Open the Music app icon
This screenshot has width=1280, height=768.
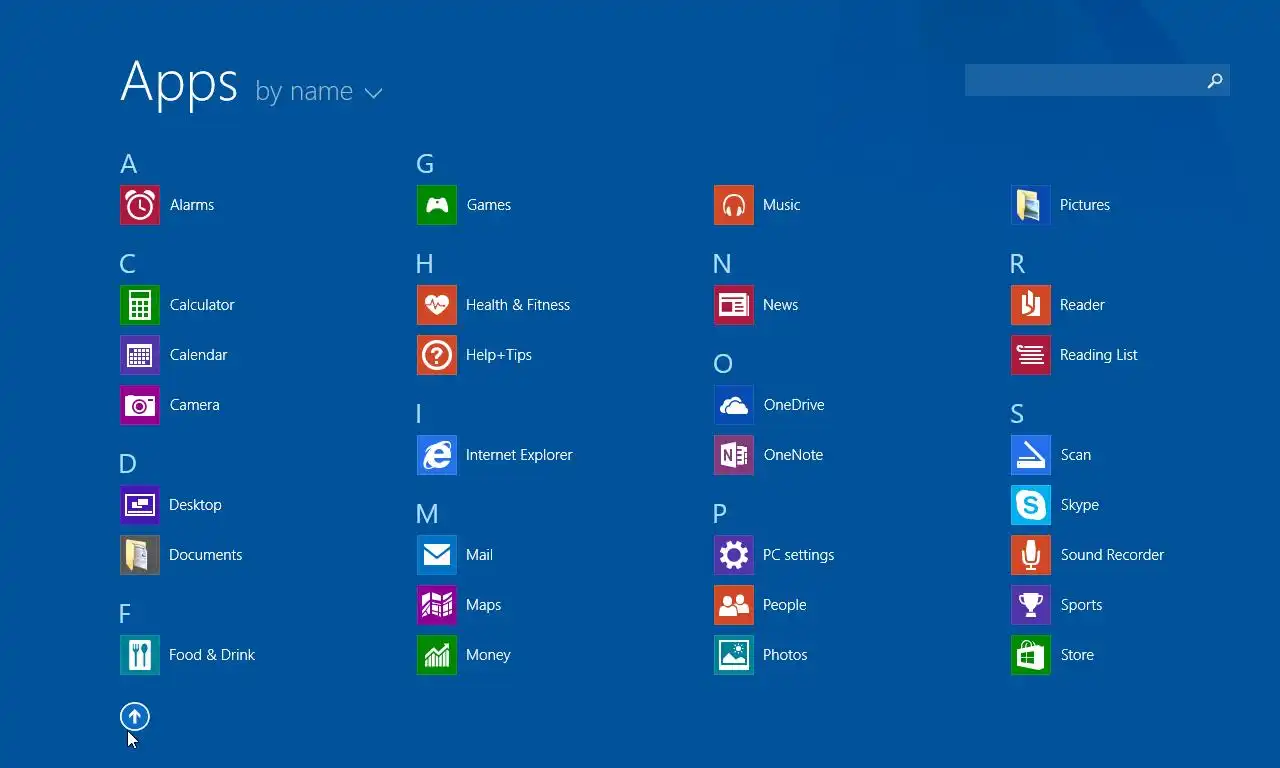(734, 205)
